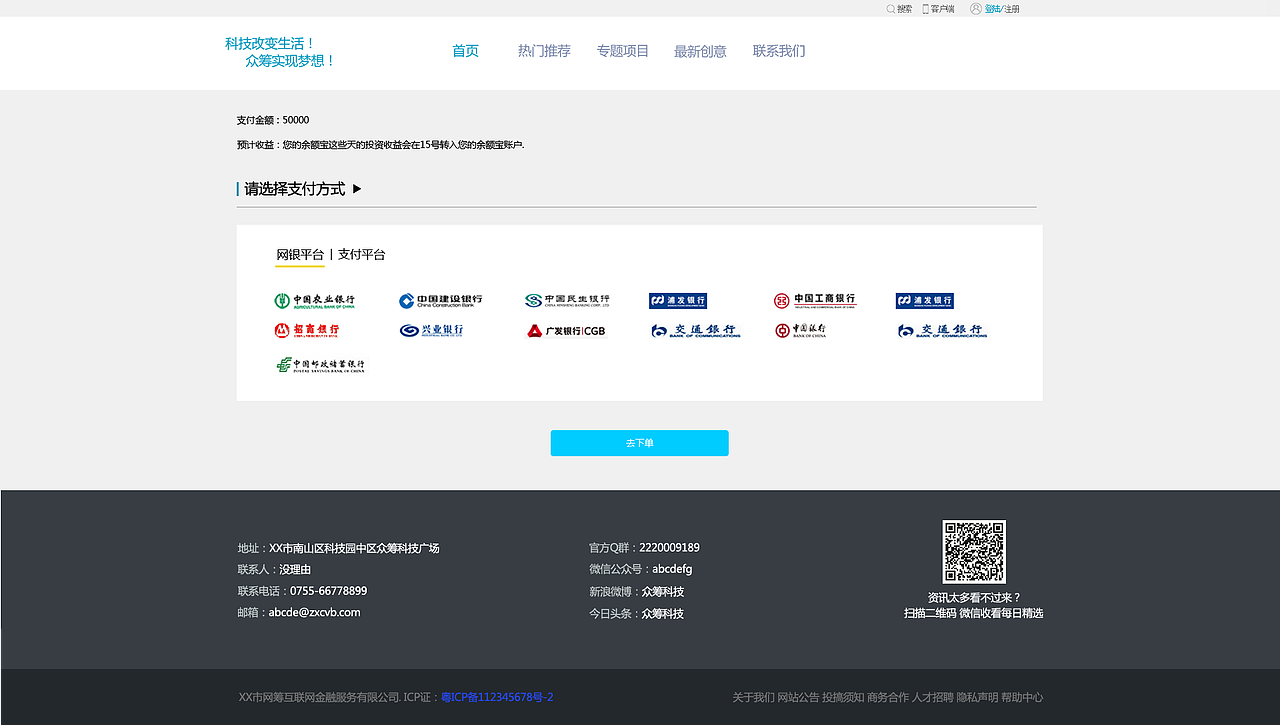Switch to 支付平台 tab
1280x725 pixels.
[361, 255]
